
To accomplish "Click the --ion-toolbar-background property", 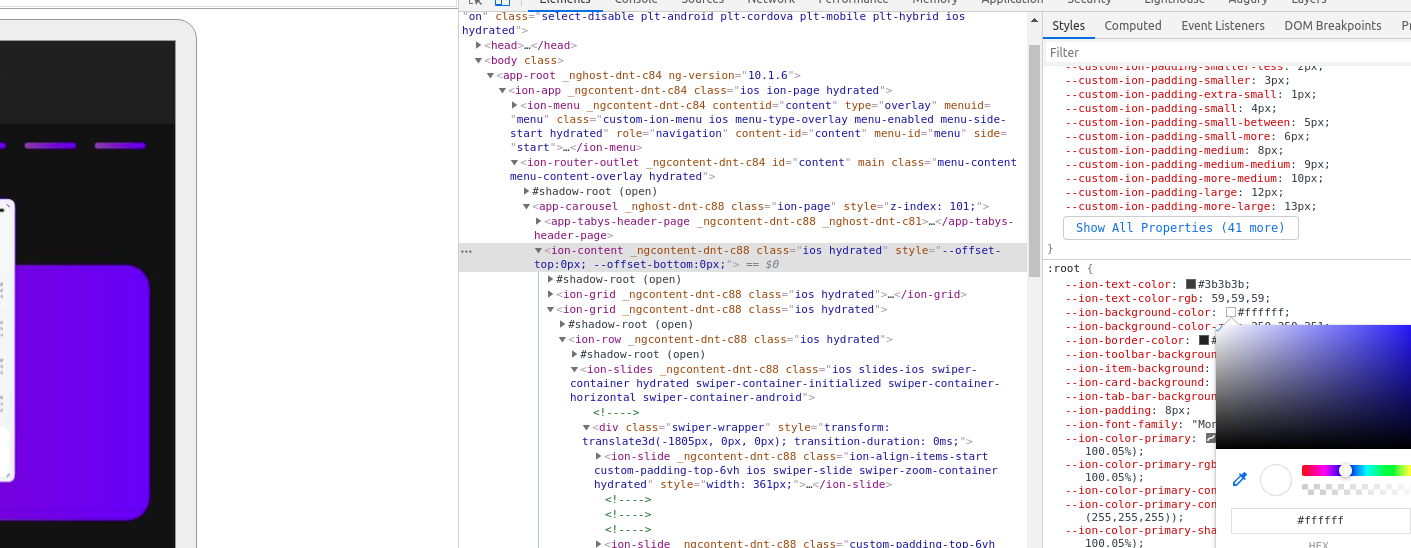I will (x=1140, y=354).
